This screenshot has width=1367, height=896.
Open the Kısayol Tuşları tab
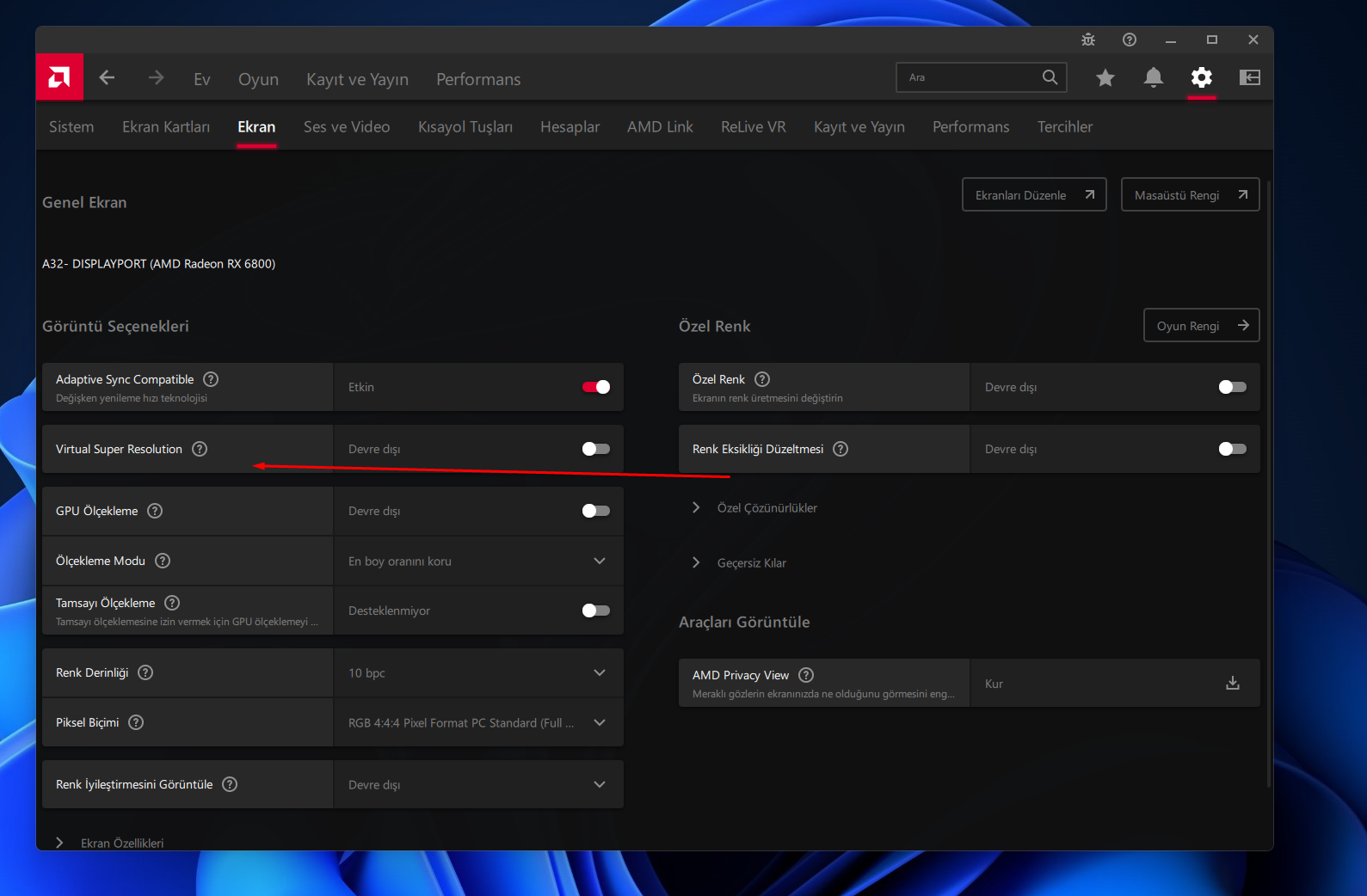(465, 126)
